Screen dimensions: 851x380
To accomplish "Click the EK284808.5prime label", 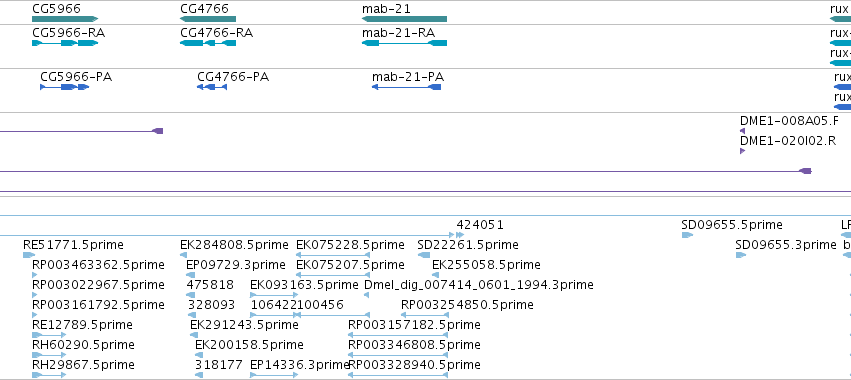I will (234, 245).
